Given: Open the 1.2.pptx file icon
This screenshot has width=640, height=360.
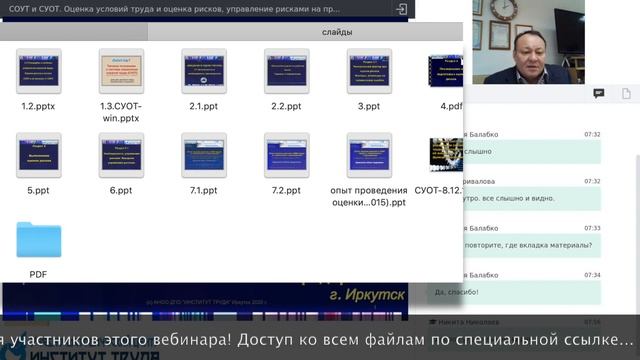Looking at the screenshot, I should (x=39, y=71).
